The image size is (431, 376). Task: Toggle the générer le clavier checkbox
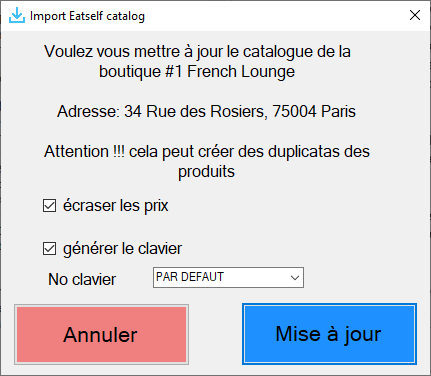(49, 249)
